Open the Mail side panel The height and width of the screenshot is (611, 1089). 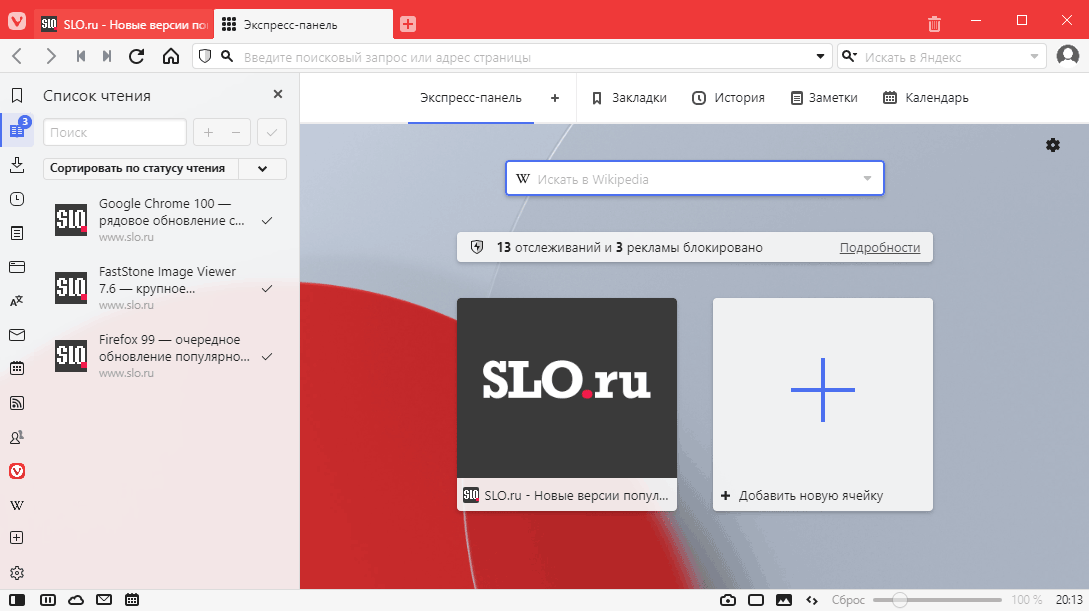(x=17, y=335)
